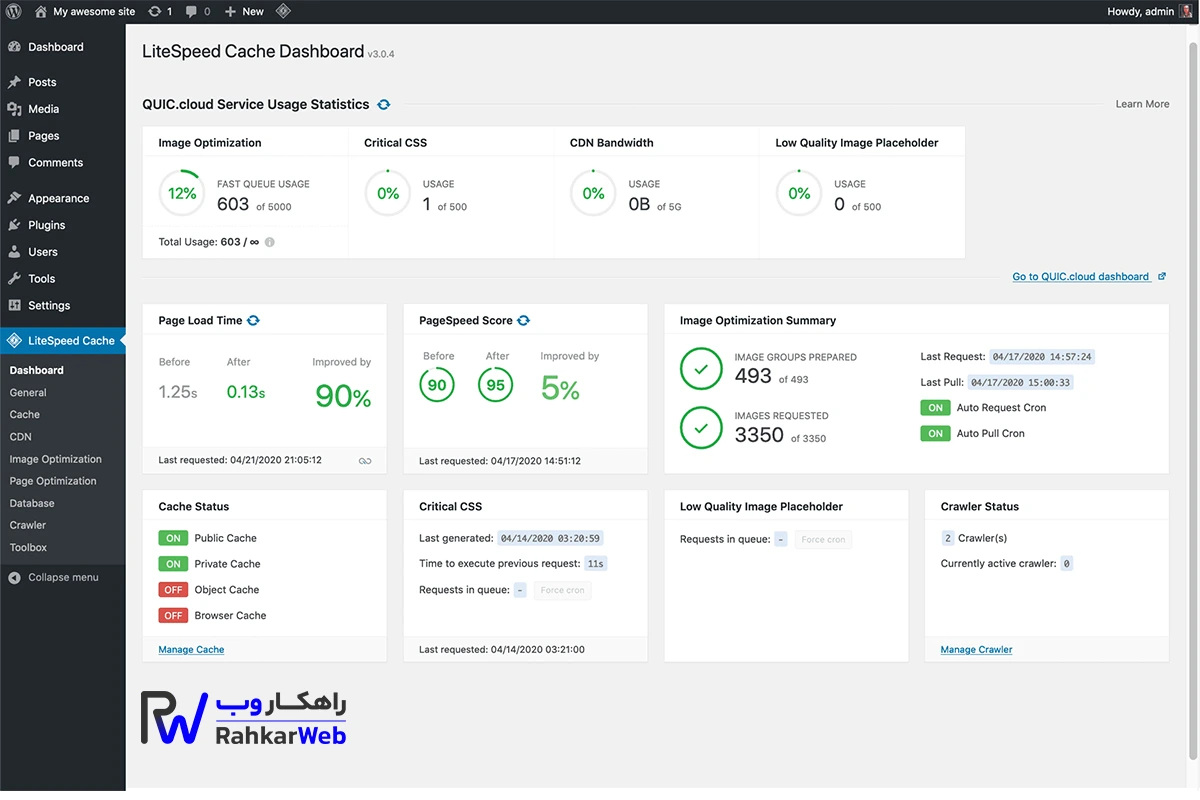Toggle the Public Cache ON badge
Screen dimensions: 1200x800
173,538
